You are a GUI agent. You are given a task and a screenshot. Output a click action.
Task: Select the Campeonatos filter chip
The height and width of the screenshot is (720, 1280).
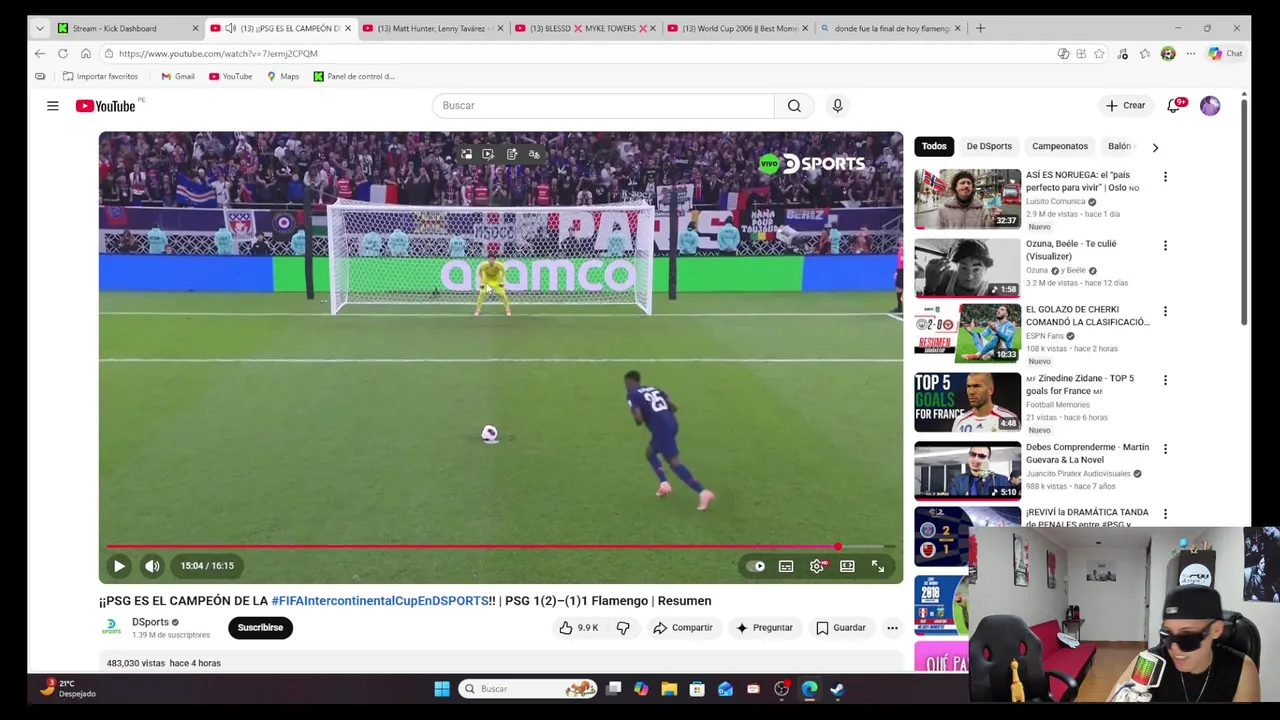(x=1060, y=146)
